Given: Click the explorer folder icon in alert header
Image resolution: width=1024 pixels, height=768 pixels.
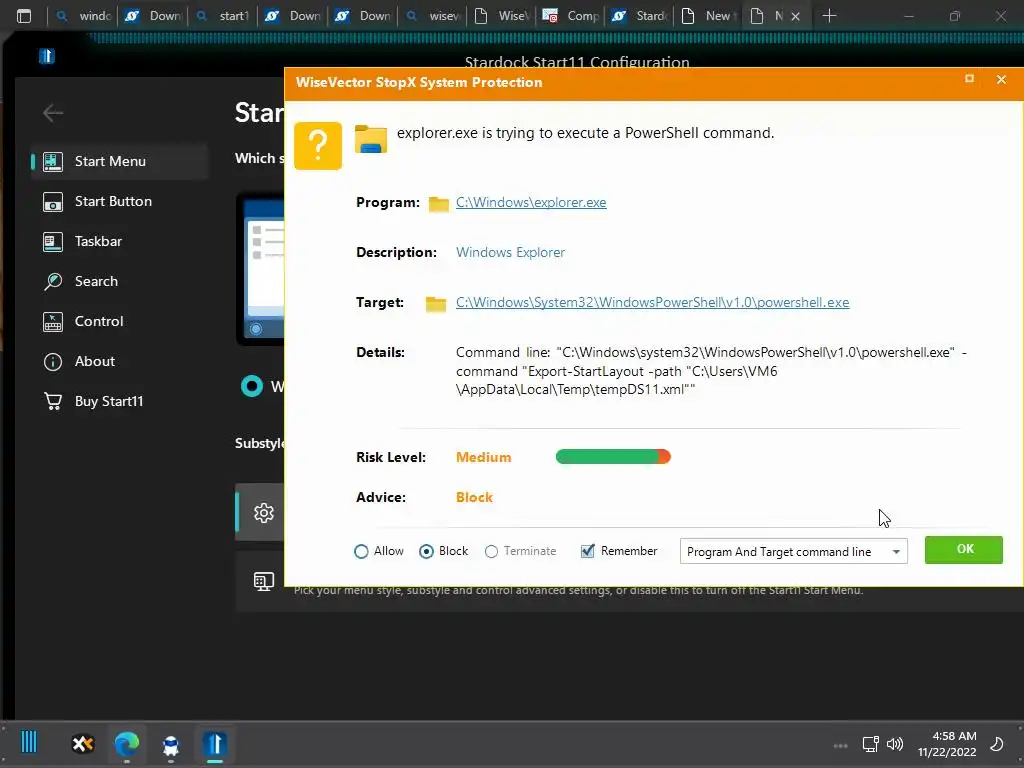Looking at the screenshot, I should (x=371, y=138).
